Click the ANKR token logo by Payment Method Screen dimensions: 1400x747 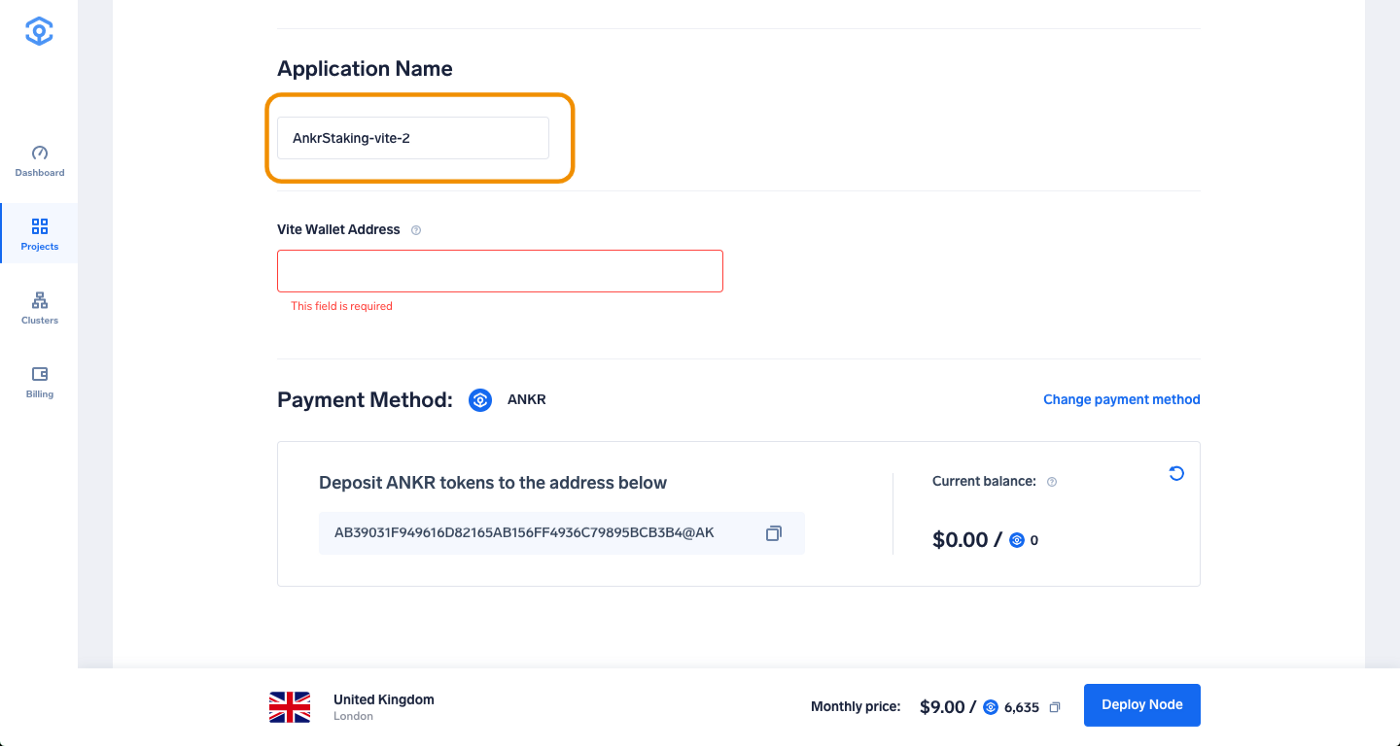coord(480,400)
